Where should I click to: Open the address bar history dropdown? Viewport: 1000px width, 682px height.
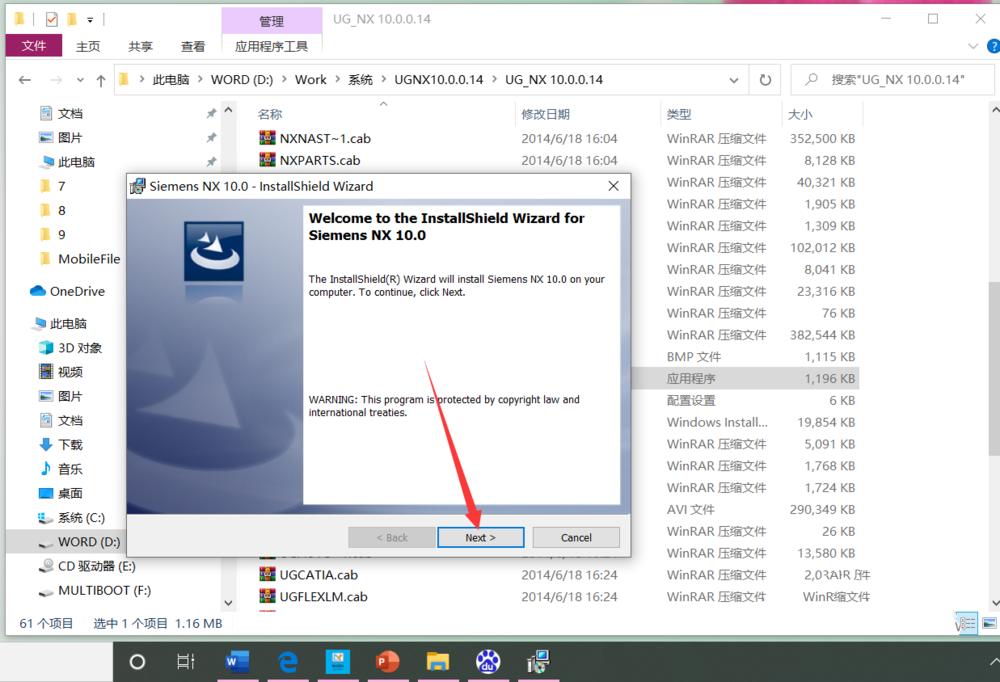tap(735, 79)
